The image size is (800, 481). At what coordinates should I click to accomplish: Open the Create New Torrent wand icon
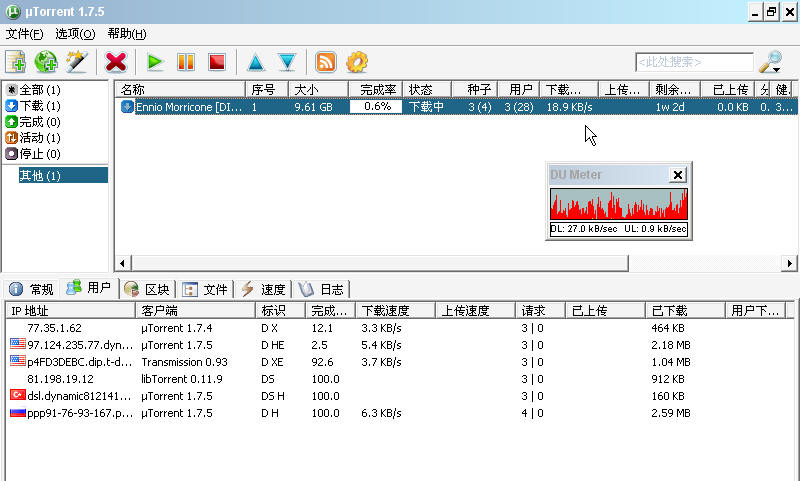pos(77,62)
